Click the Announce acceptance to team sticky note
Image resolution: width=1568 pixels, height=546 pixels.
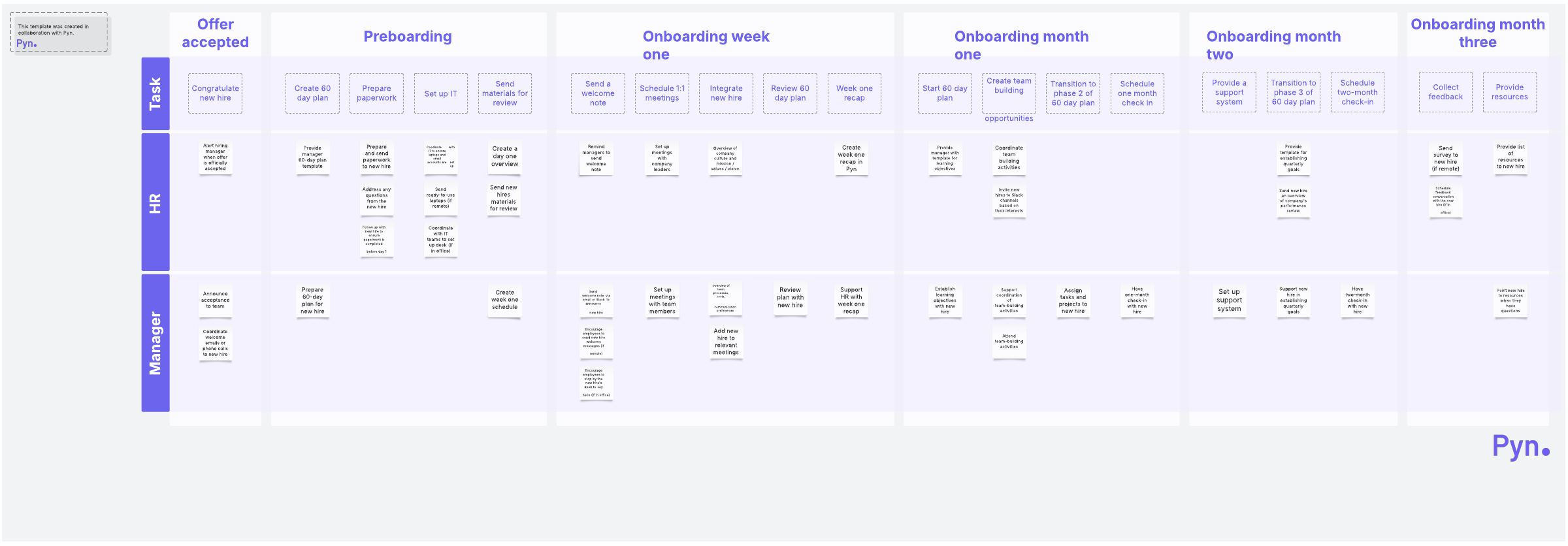[216, 302]
